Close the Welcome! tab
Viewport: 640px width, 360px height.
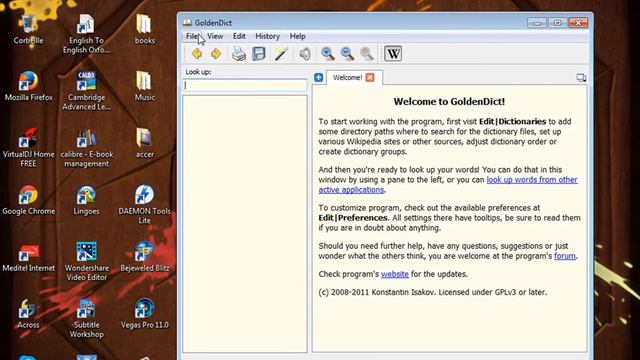tap(370, 77)
